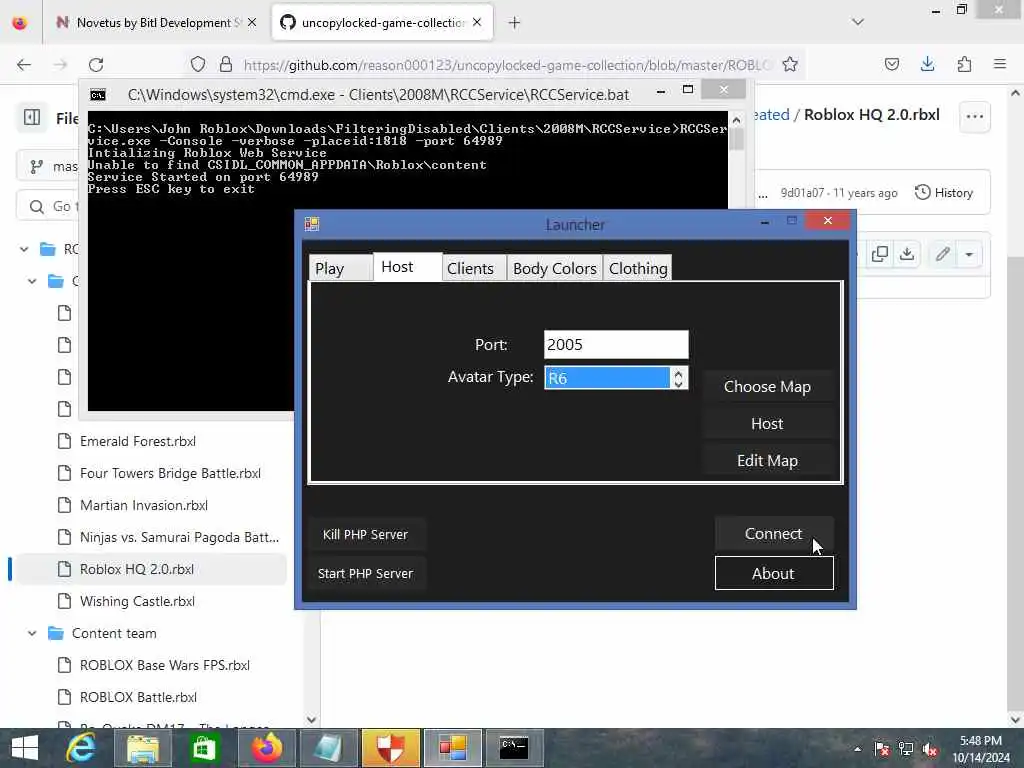
Task: Collapse GitHub file tree side panel
Action: (x=31, y=117)
